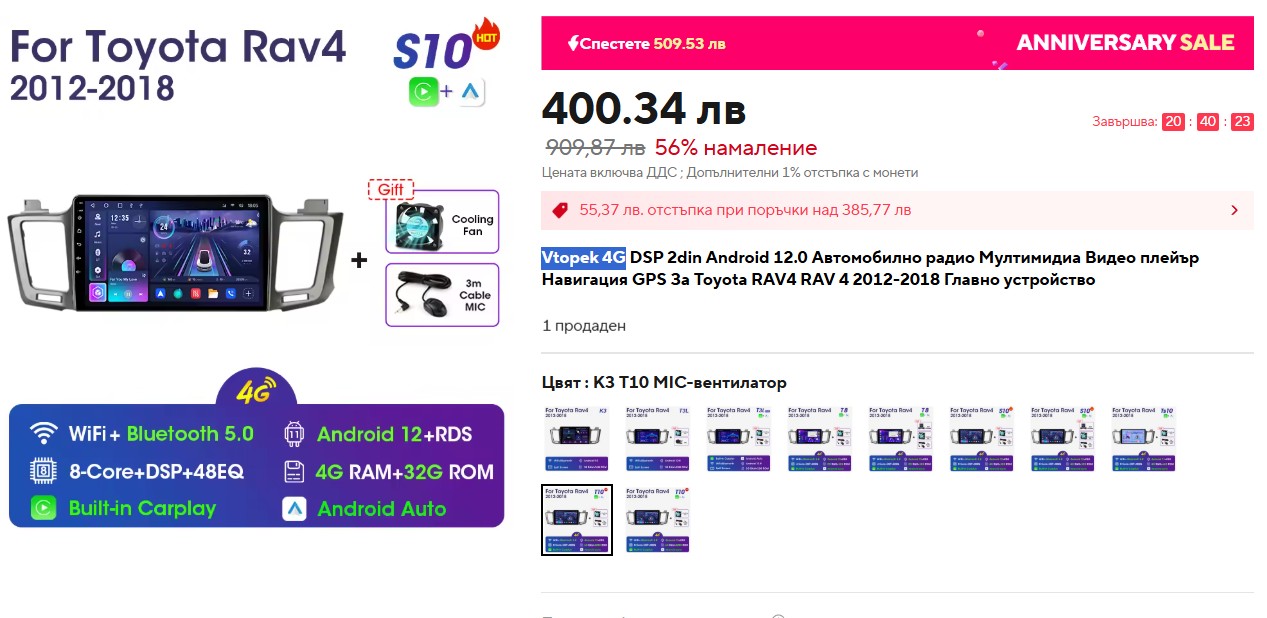Click the S10 HOT logo
Screen dimensions: 1267x618
445,47
